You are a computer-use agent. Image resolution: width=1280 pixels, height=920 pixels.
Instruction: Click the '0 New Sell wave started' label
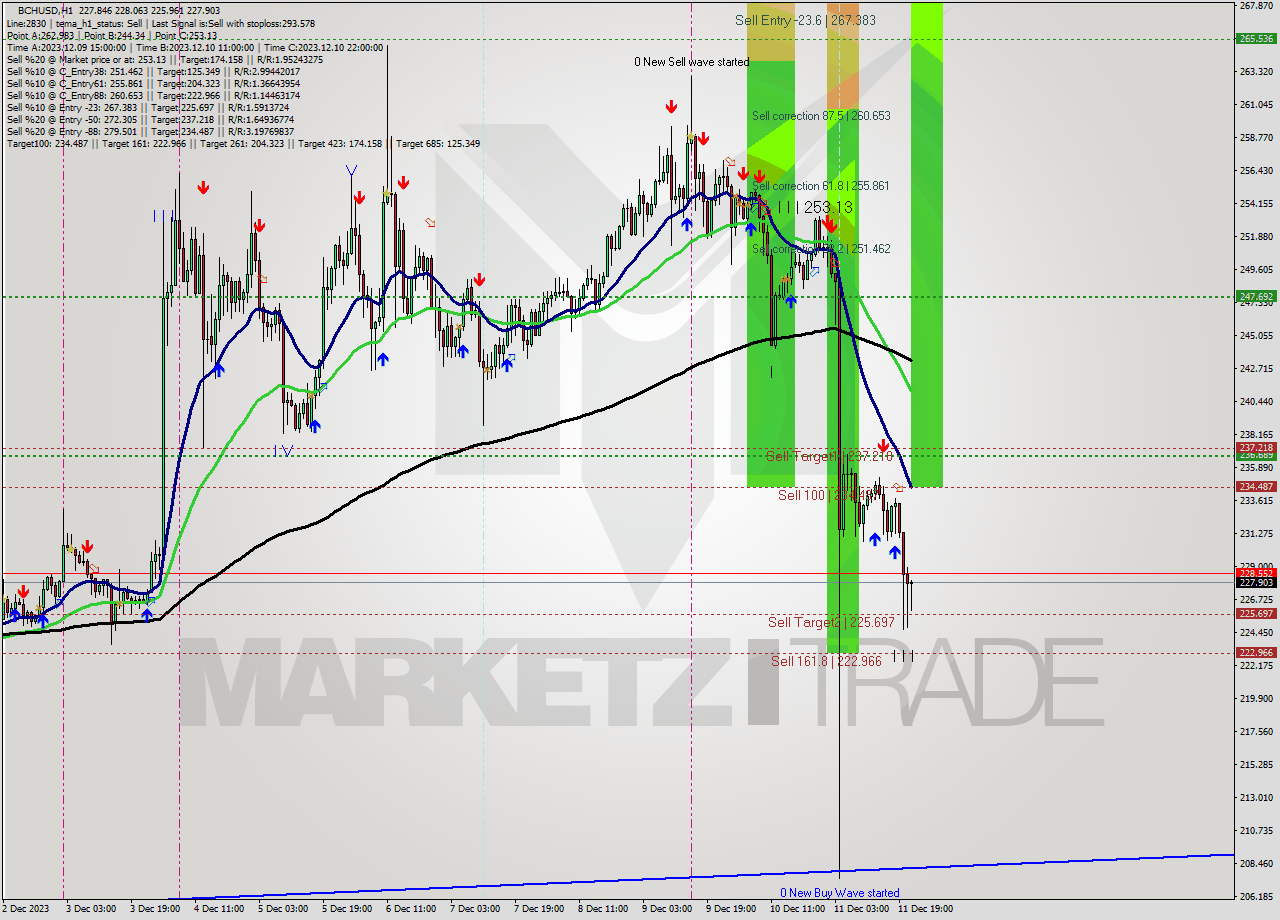coord(691,62)
